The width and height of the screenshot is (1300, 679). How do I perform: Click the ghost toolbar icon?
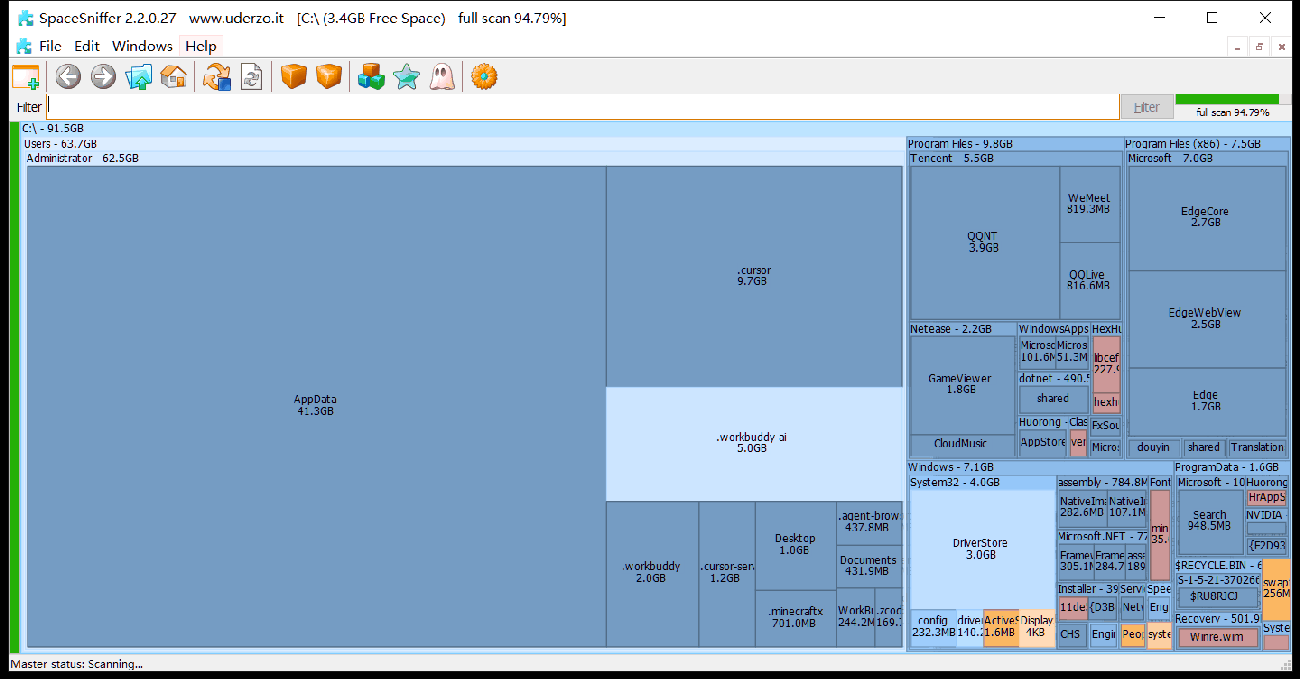441,77
